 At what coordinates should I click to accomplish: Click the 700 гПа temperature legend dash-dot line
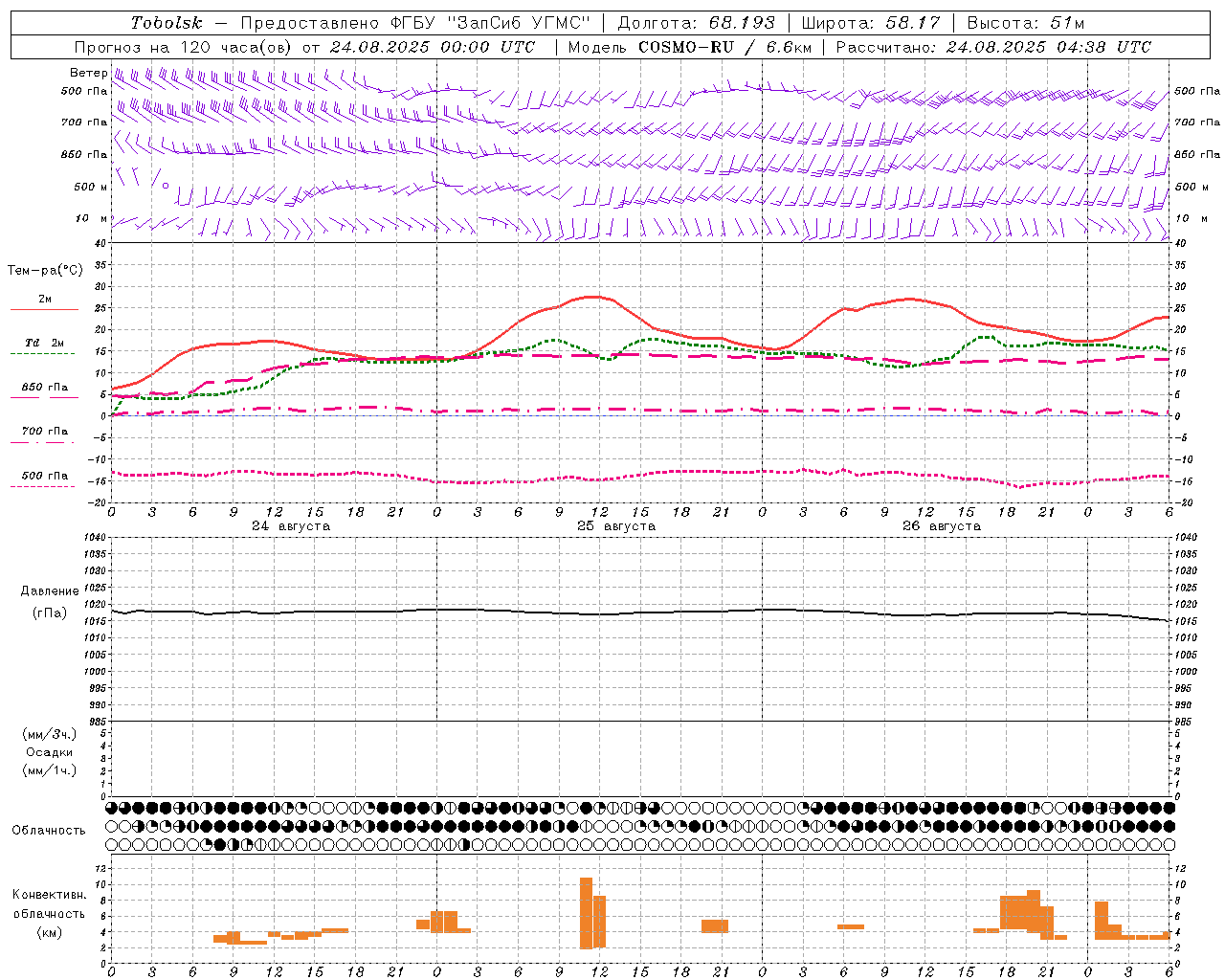click(x=42, y=443)
